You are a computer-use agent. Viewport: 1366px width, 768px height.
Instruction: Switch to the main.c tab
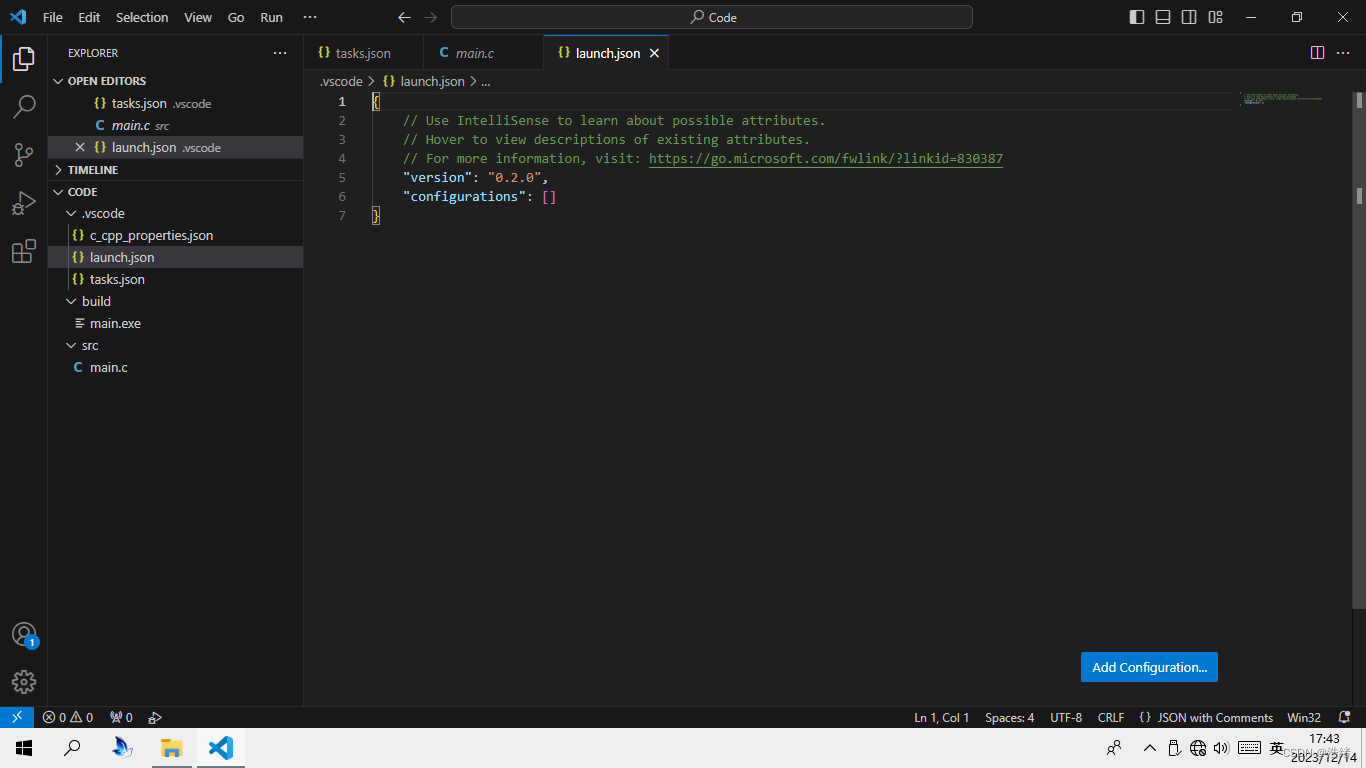tap(474, 53)
